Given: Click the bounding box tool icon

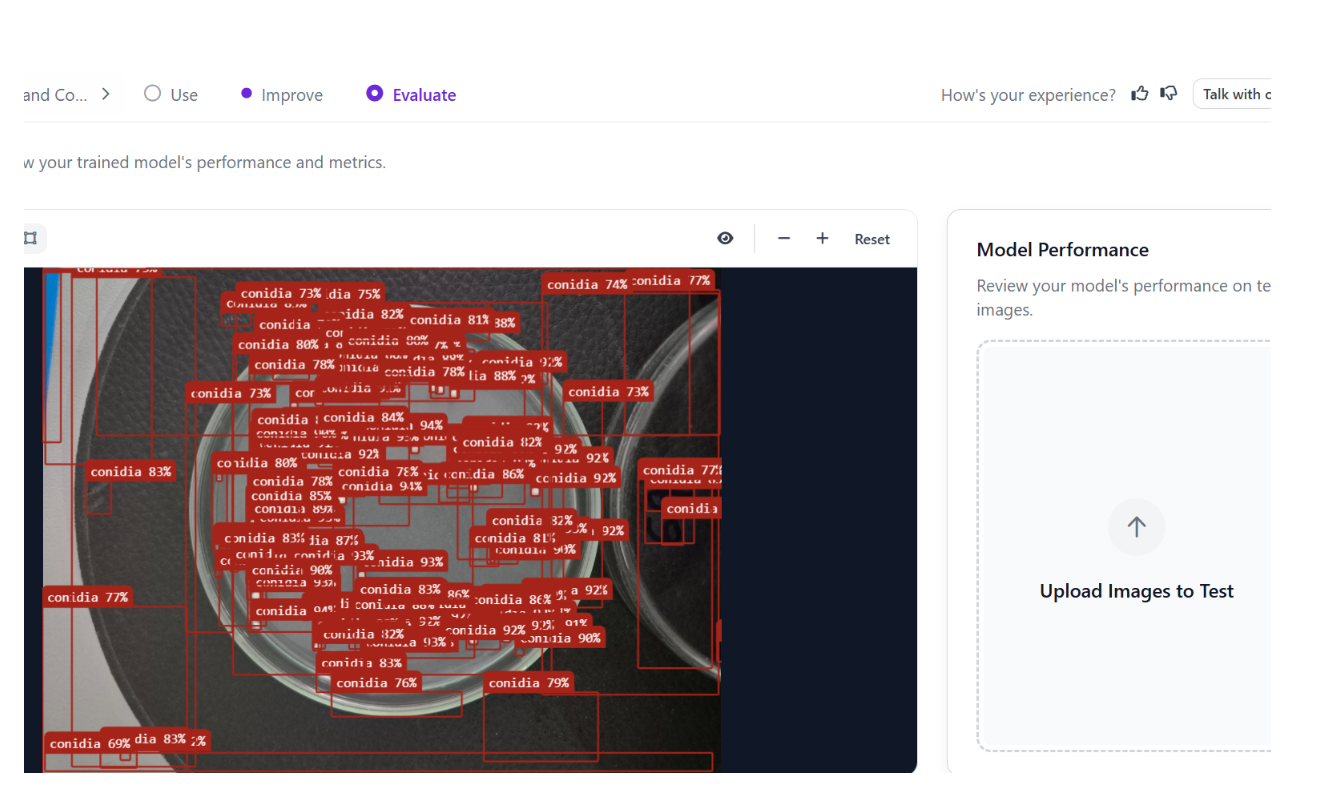Looking at the screenshot, I should click(x=30, y=238).
